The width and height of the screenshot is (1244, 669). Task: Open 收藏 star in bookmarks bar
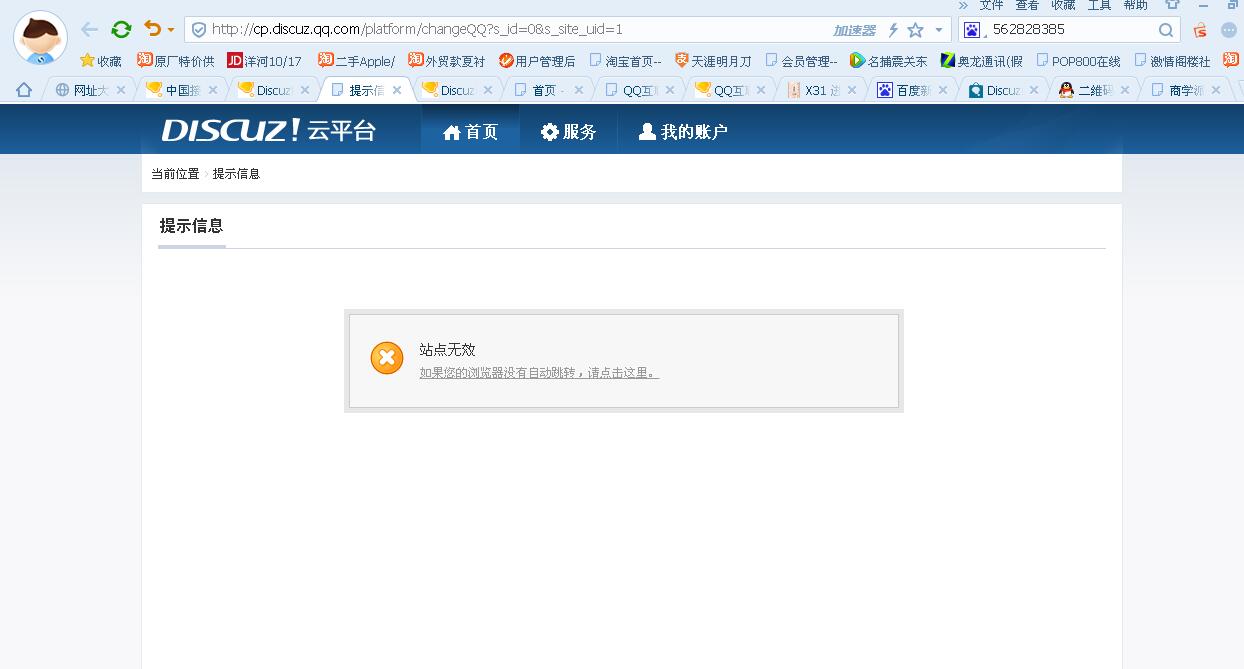[x=101, y=61]
